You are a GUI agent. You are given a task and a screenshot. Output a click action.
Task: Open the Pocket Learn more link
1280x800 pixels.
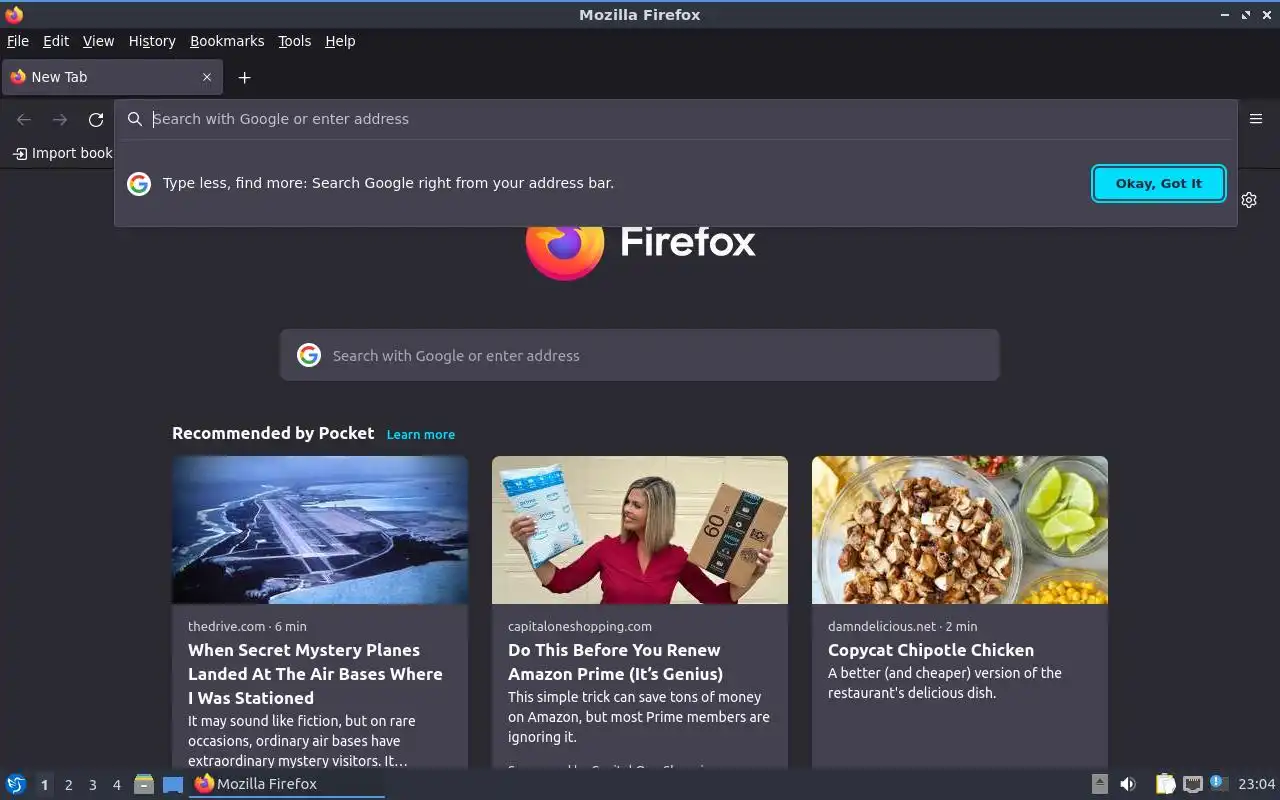point(421,434)
